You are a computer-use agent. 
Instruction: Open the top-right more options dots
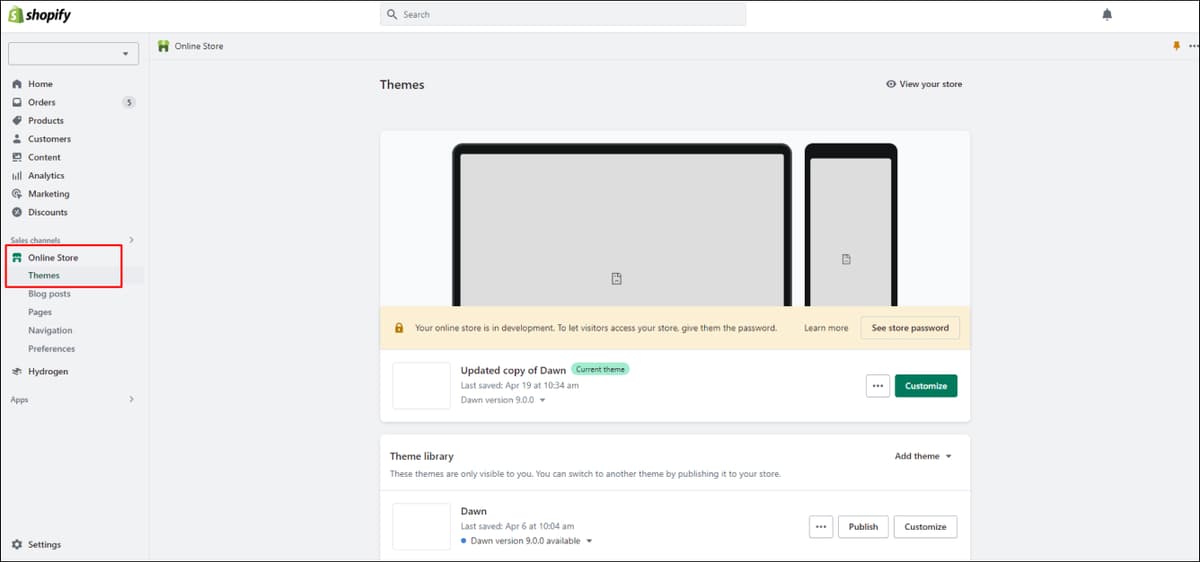(x=1193, y=46)
